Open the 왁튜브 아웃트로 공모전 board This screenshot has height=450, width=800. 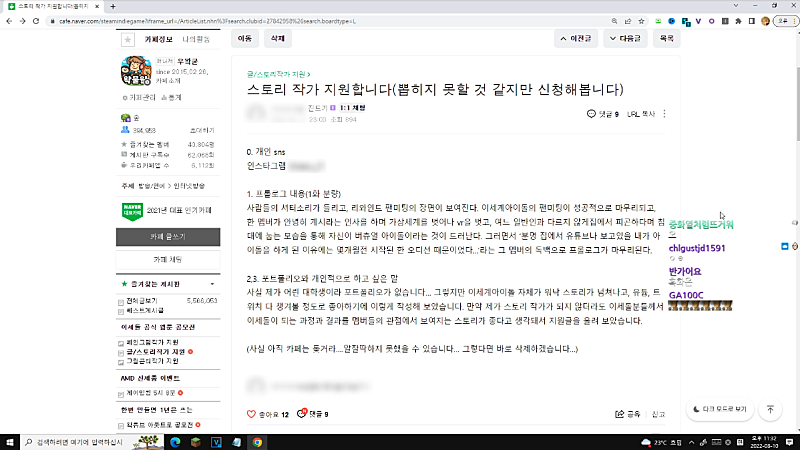pyautogui.click(x=160, y=424)
